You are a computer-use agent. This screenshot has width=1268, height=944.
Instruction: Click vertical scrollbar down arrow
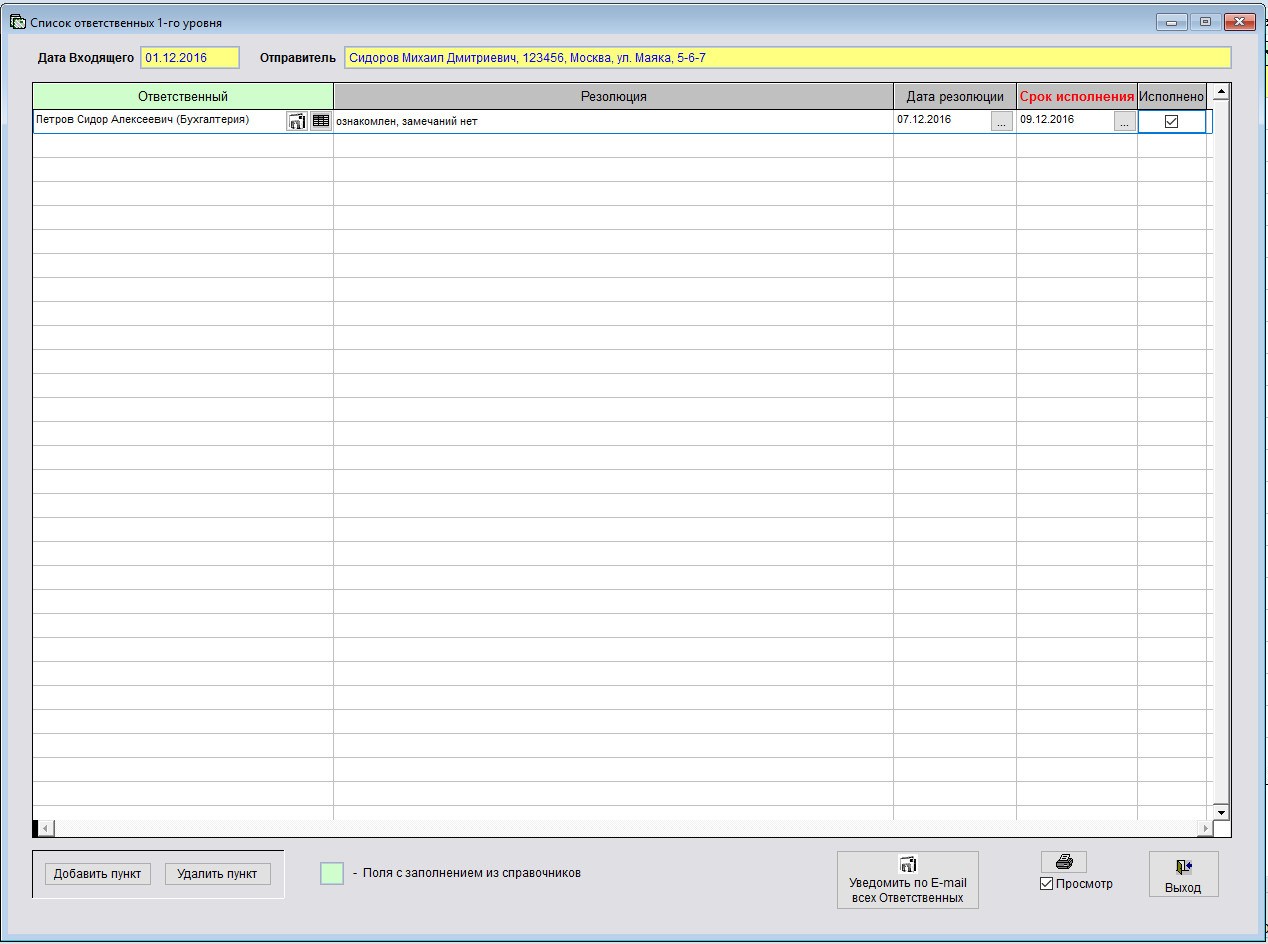tap(1220, 812)
